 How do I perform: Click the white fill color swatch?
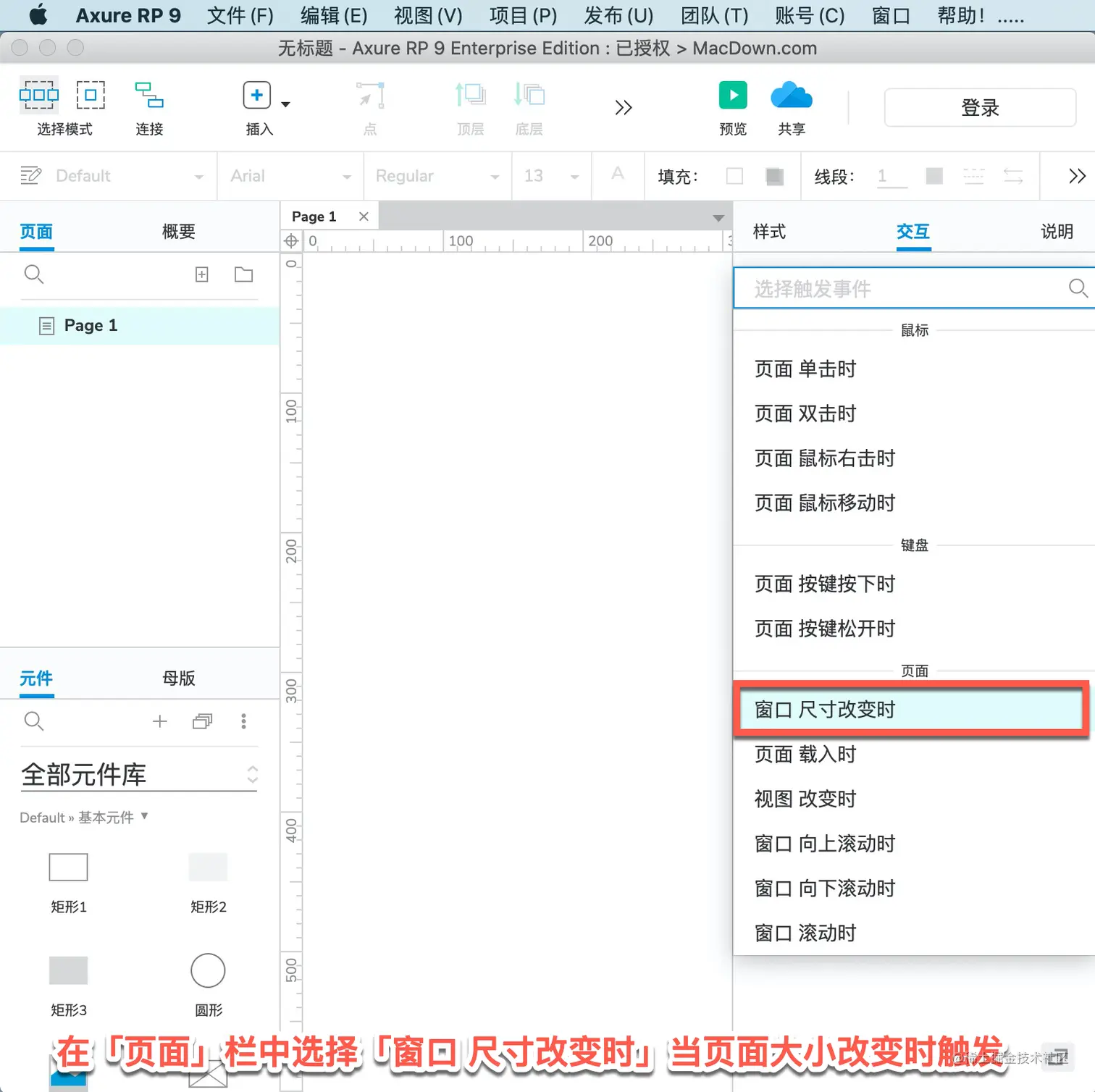(734, 176)
